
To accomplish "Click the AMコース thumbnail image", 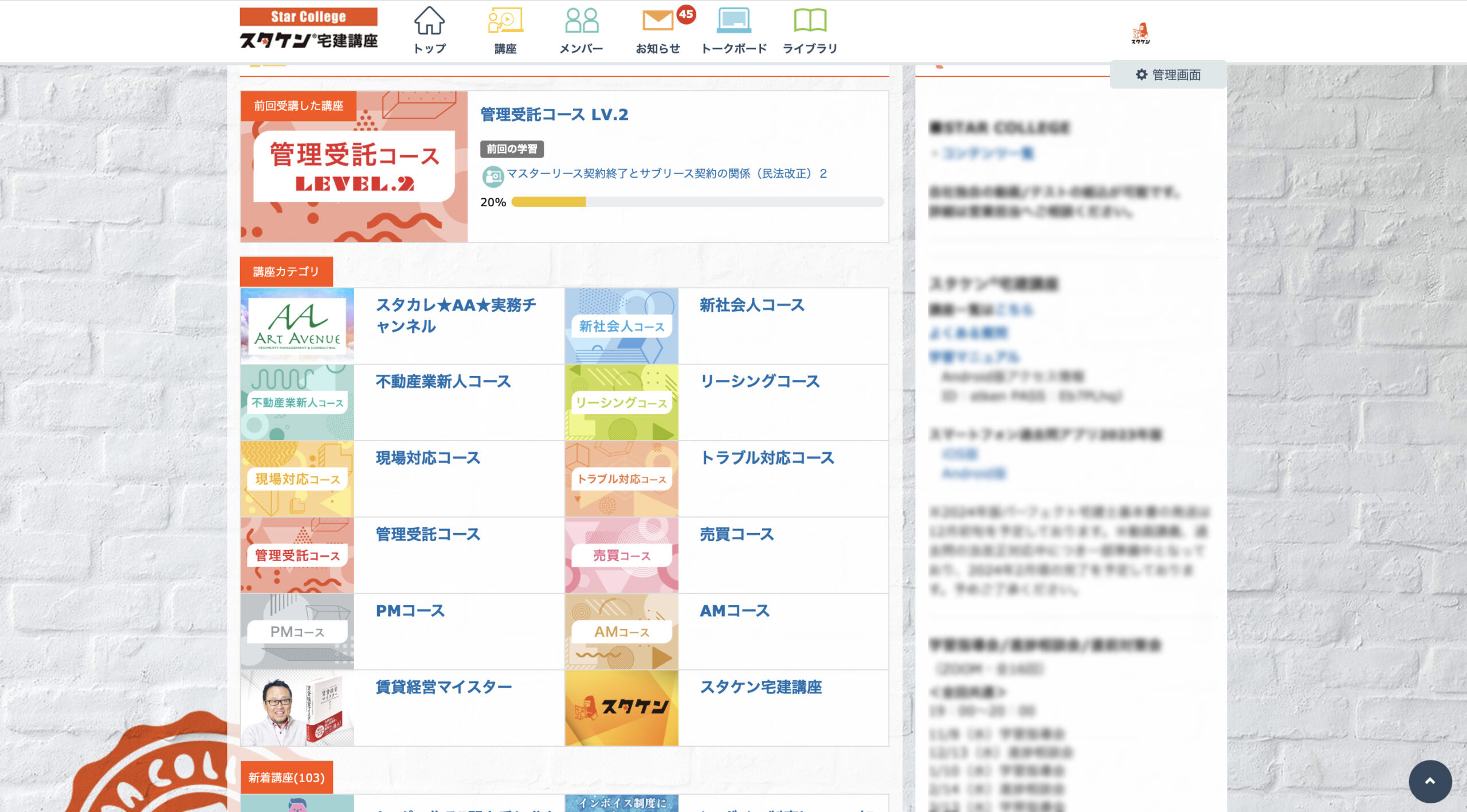I will pyautogui.click(x=621, y=631).
